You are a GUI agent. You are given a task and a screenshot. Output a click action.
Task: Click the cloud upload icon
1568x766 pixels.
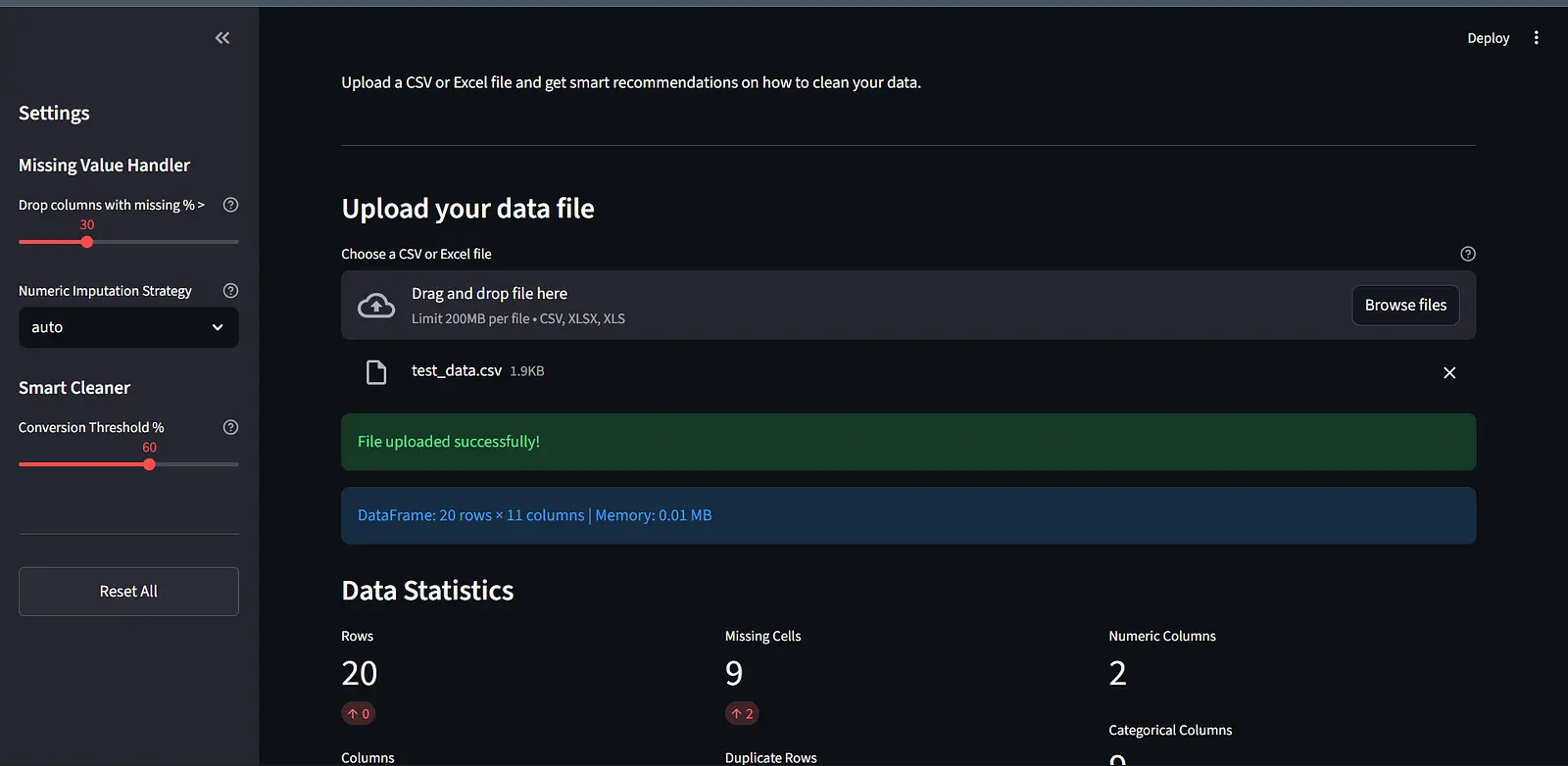pos(376,306)
